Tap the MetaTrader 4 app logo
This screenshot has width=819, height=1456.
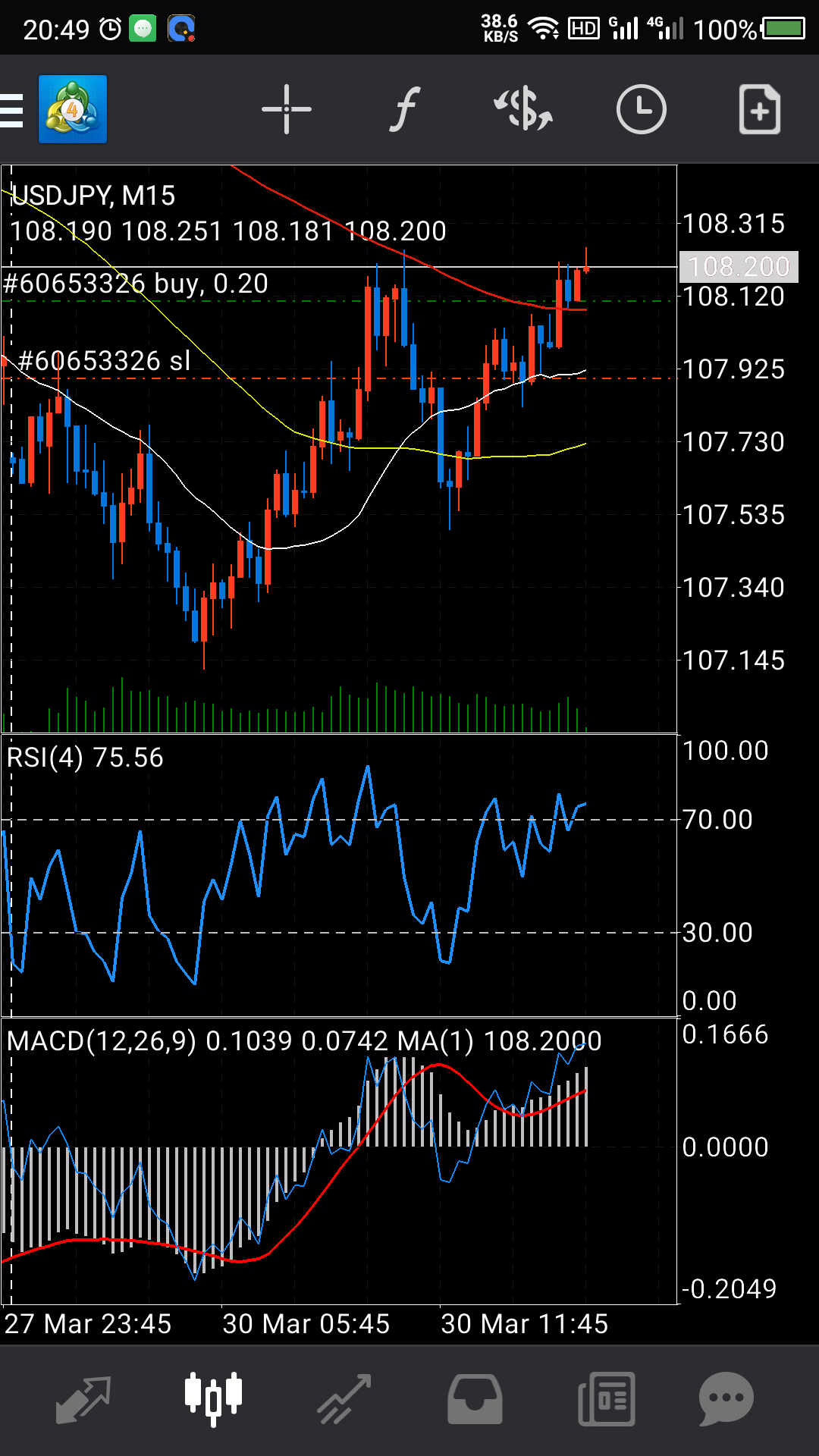coord(73,109)
